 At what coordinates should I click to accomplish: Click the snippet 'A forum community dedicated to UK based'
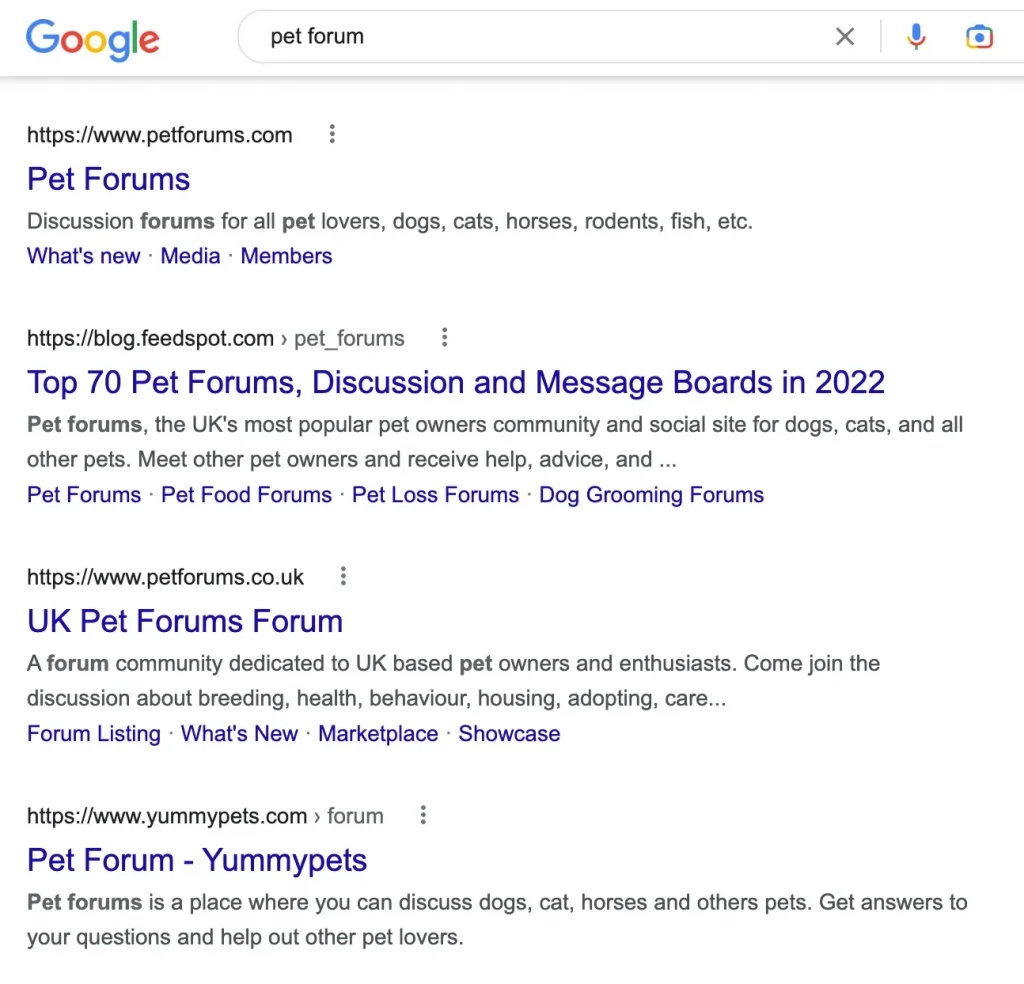[454, 681]
